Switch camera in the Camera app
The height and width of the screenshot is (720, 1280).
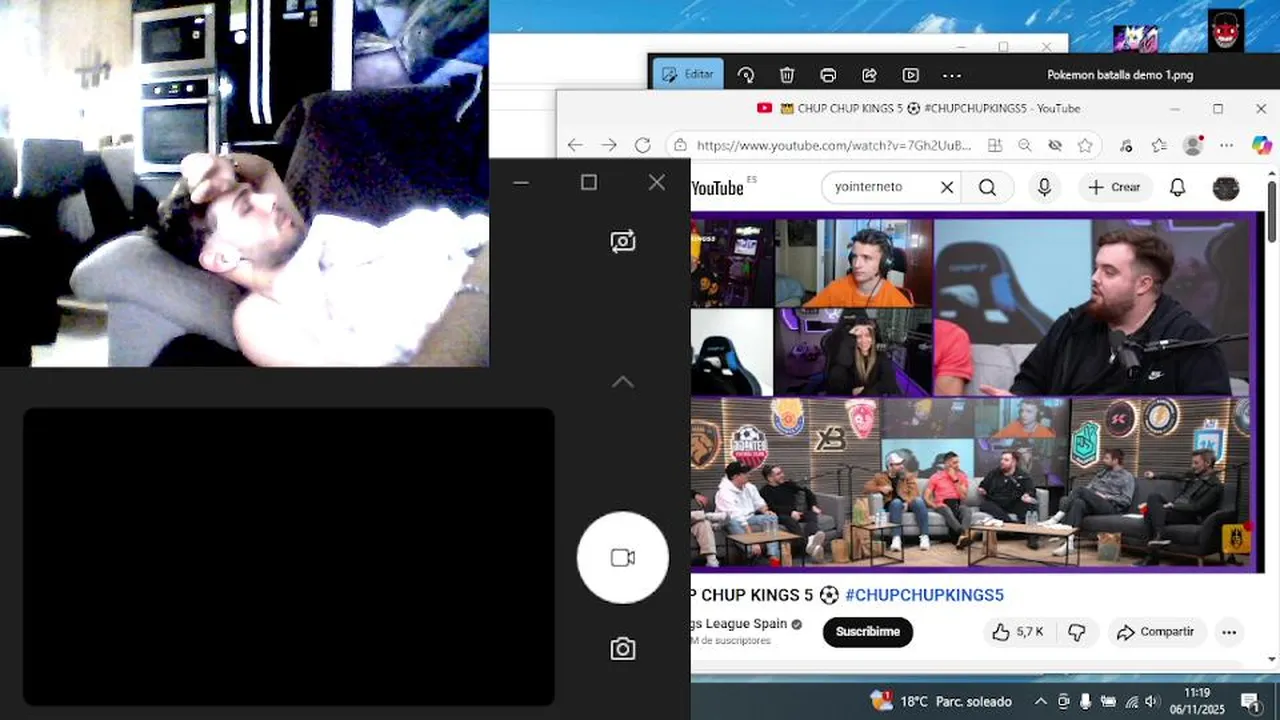(x=623, y=241)
